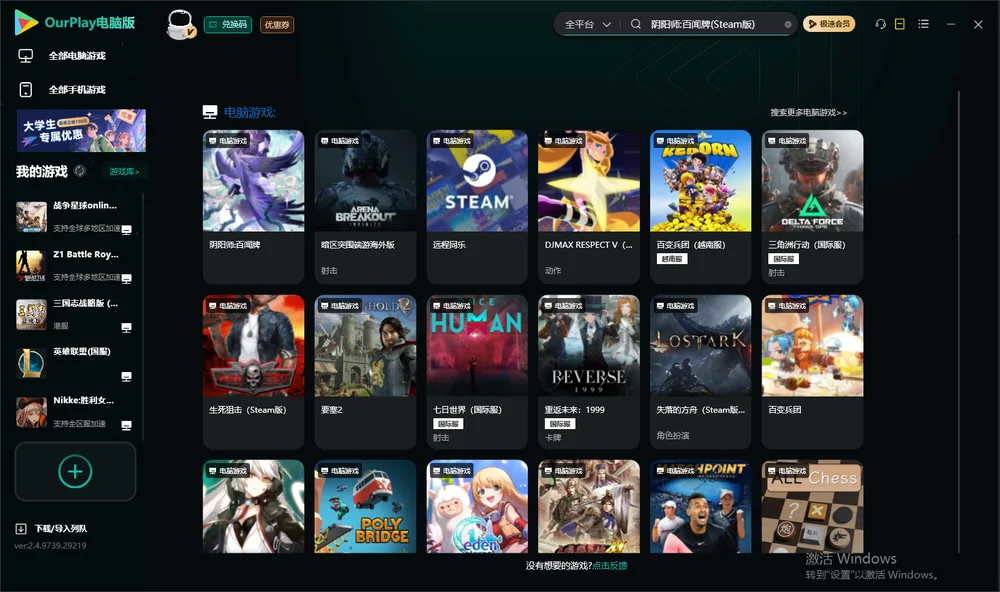The height and width of the screenshot is (592, 1000).
Task: Open the DJMAX RESPECT V card
Action: tap(589, 207)
